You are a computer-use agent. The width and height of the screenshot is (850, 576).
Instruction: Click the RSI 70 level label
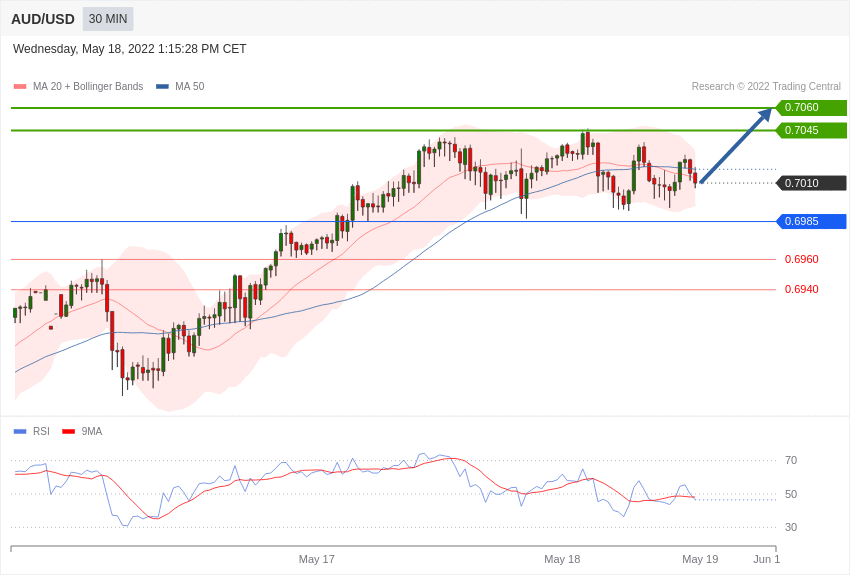tap(791, 460)
